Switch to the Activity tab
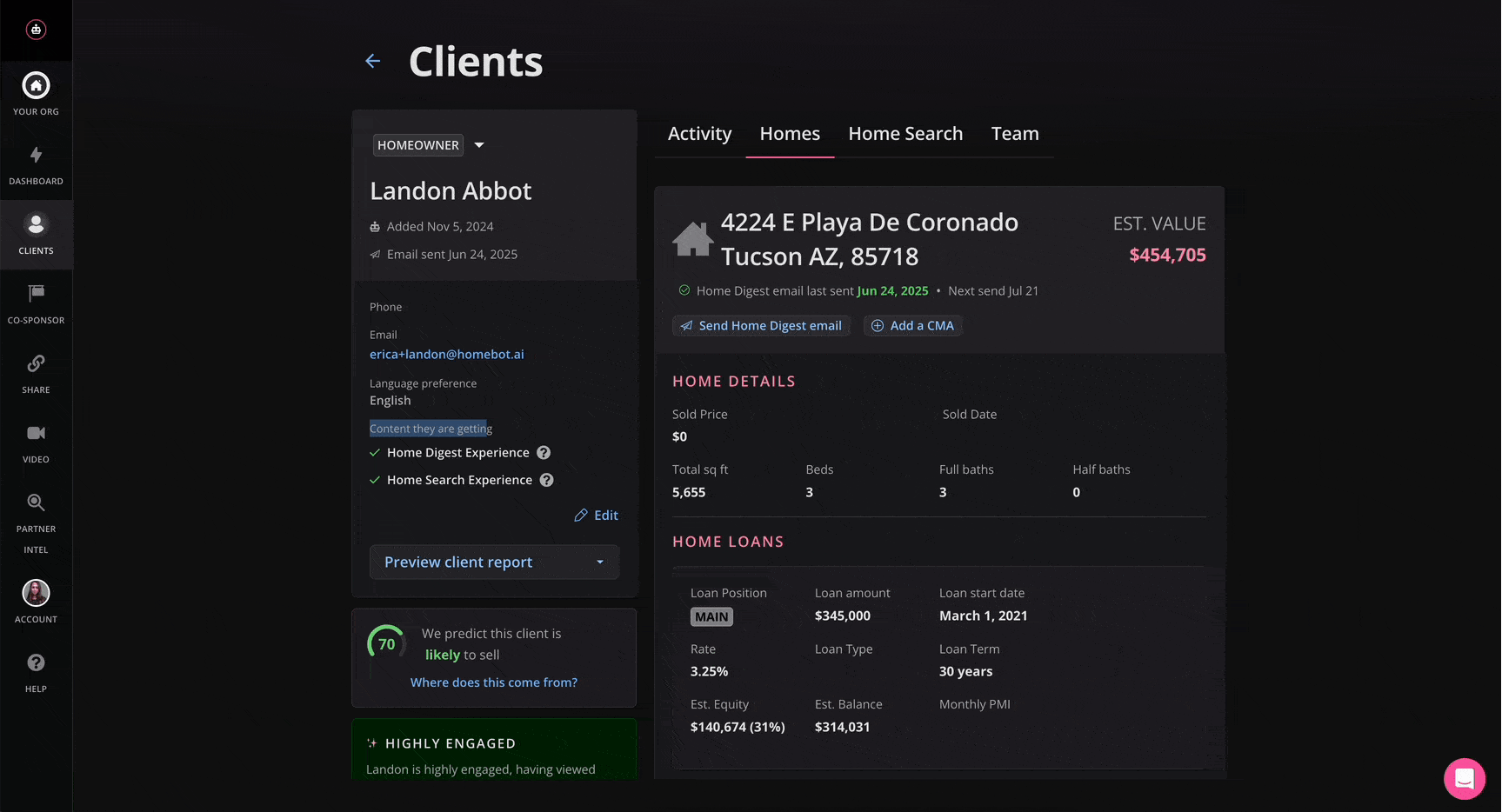 (699, 134)
